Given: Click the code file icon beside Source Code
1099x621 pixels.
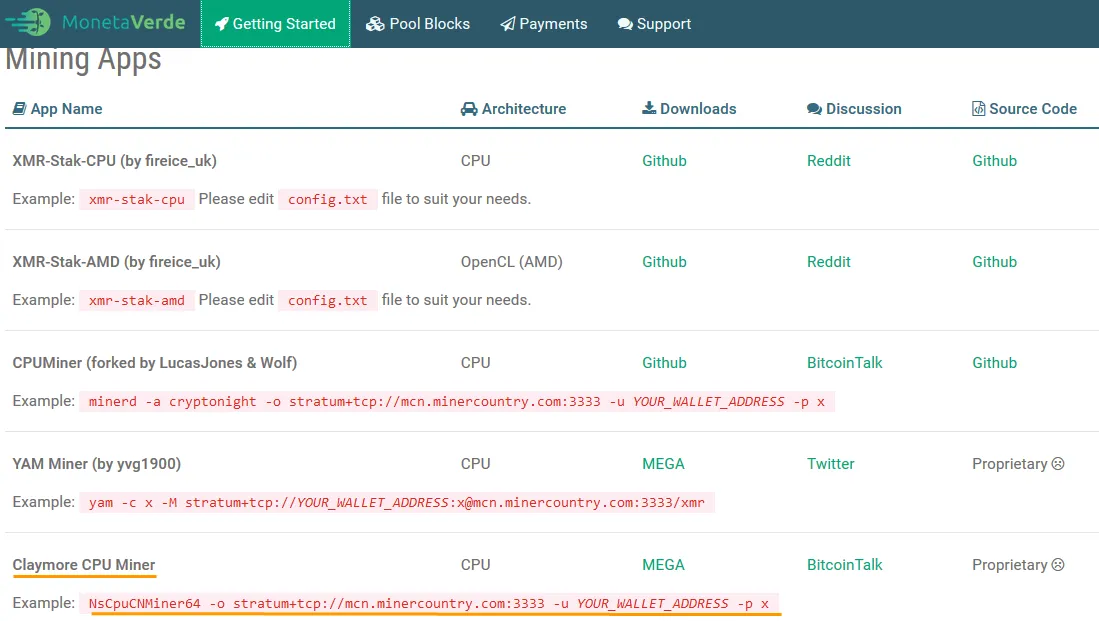Looking at the screenshot, I should pyautogui.click(x=978, y=109).
